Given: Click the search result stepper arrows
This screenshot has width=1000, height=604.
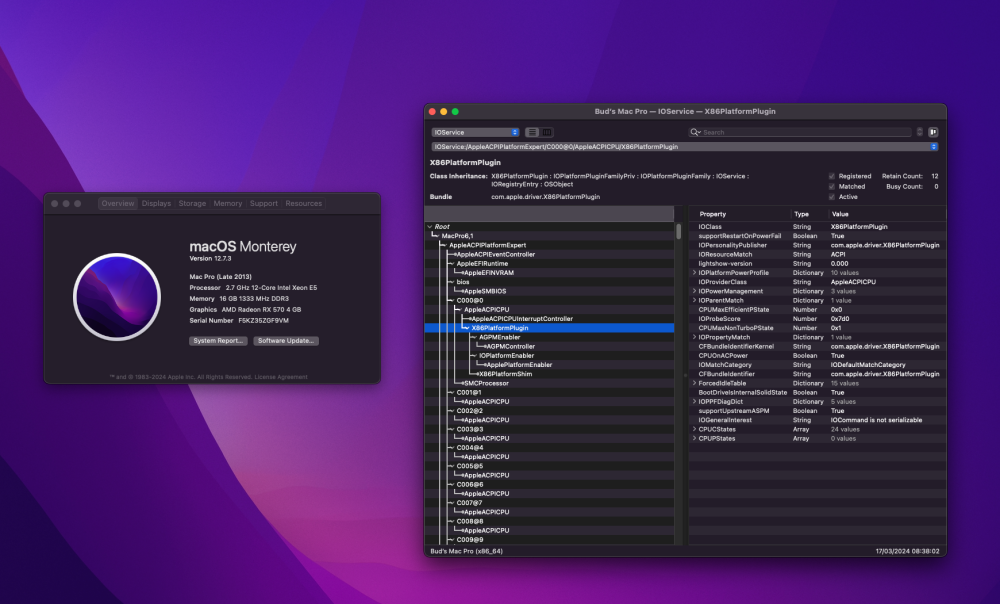Looking at the screenshot, I should click(920, 132).
